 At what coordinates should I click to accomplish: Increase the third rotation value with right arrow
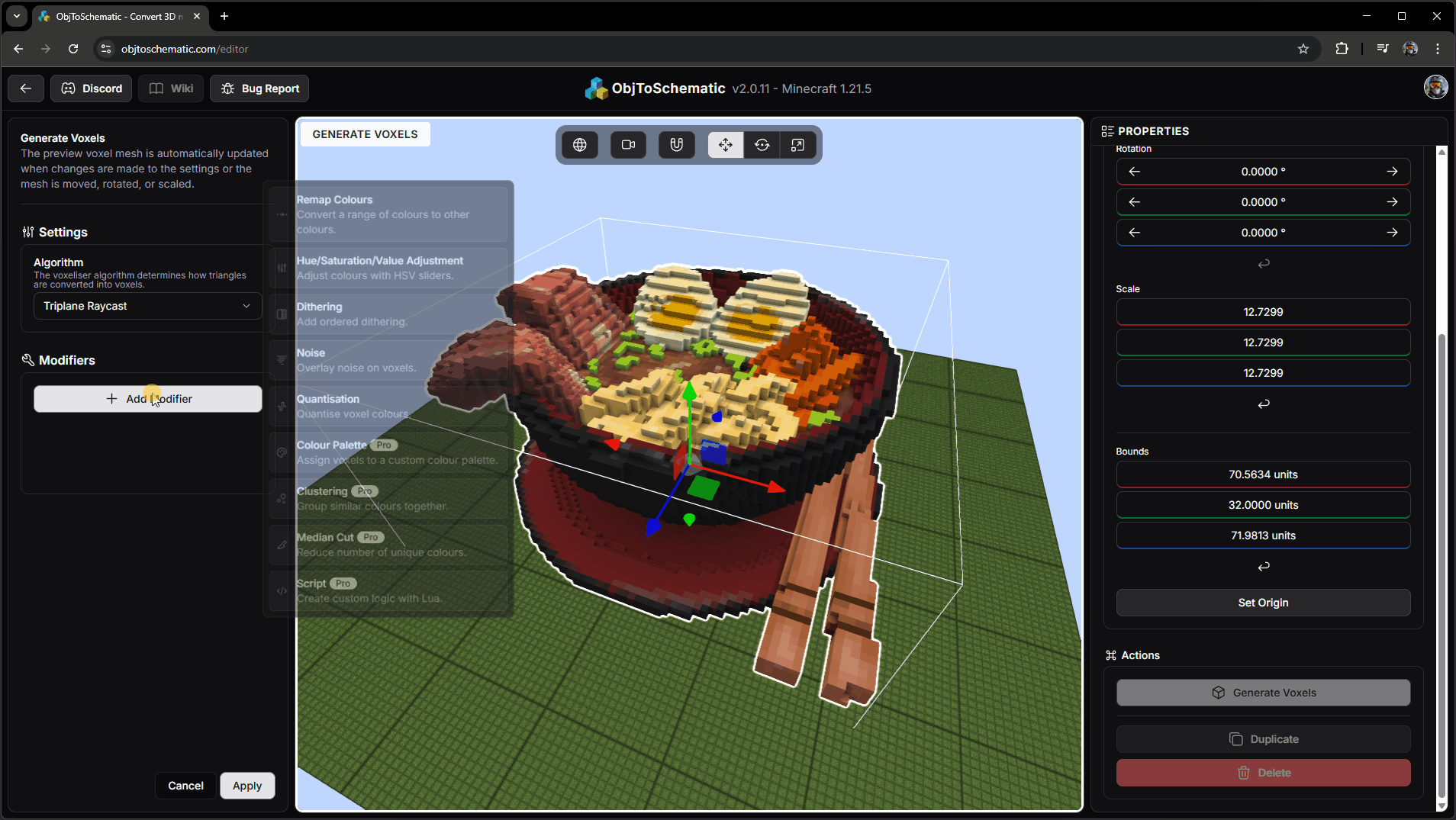tap(1392, 233)
